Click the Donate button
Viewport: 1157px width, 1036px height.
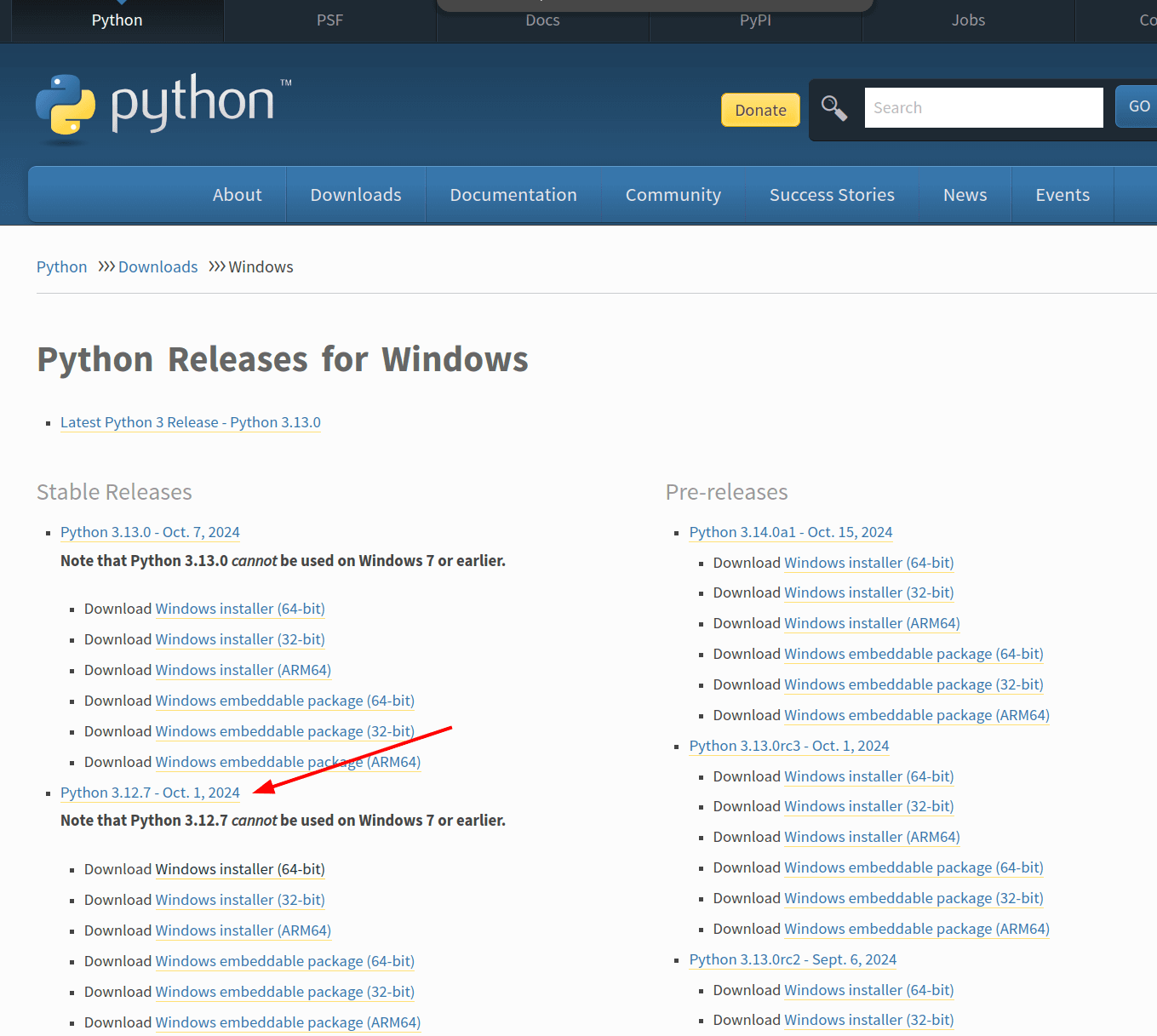760,110
